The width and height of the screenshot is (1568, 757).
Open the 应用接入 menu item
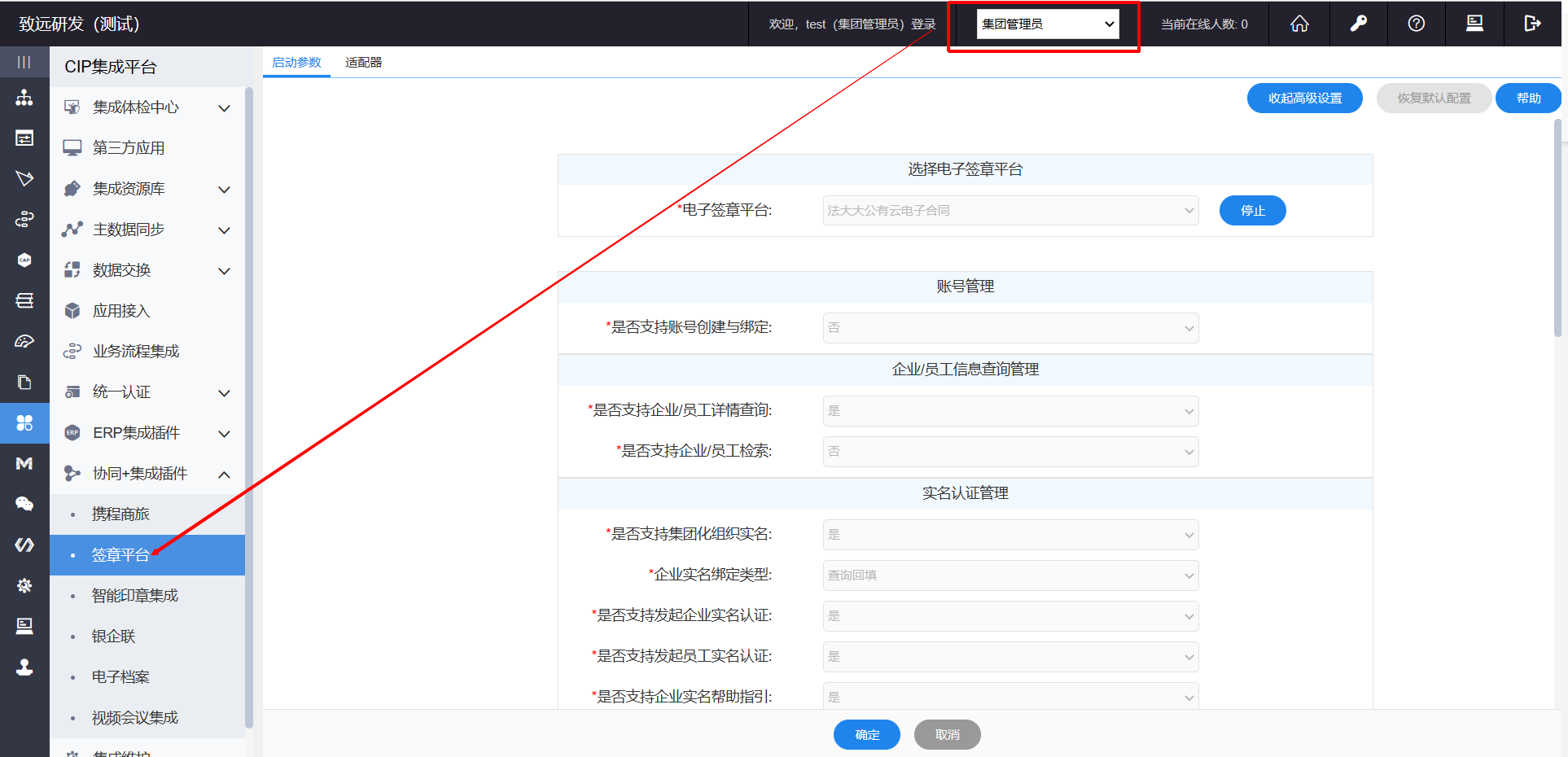pyautogui.click(x=147, y=311)
